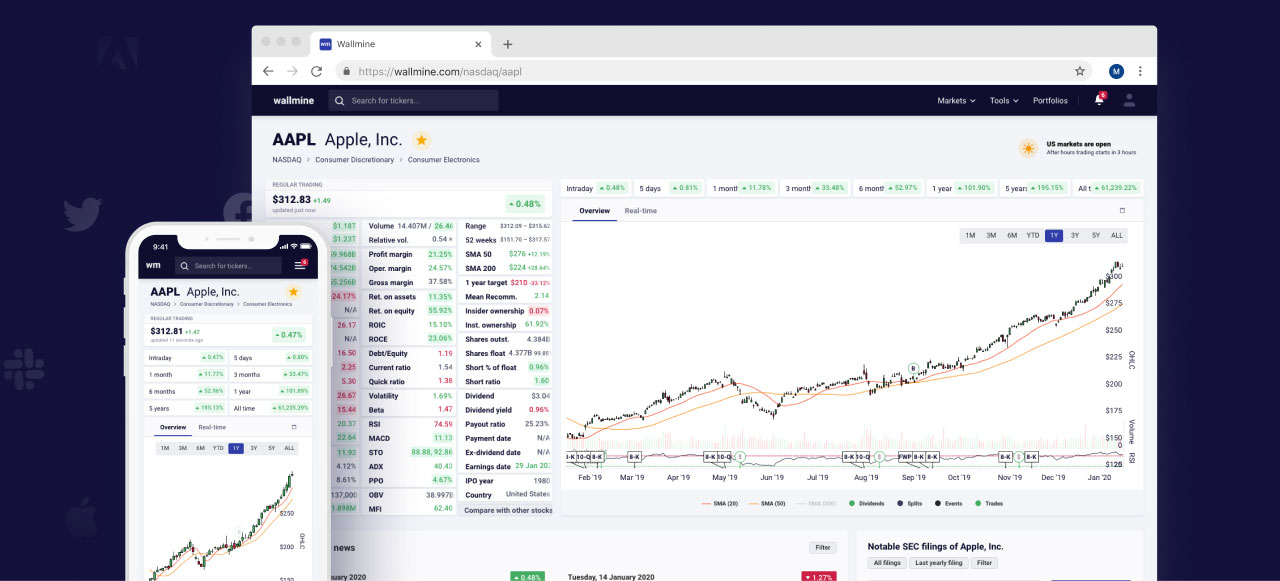
Task: Set desktop chart range to ALL
Action: [1117, 235]
